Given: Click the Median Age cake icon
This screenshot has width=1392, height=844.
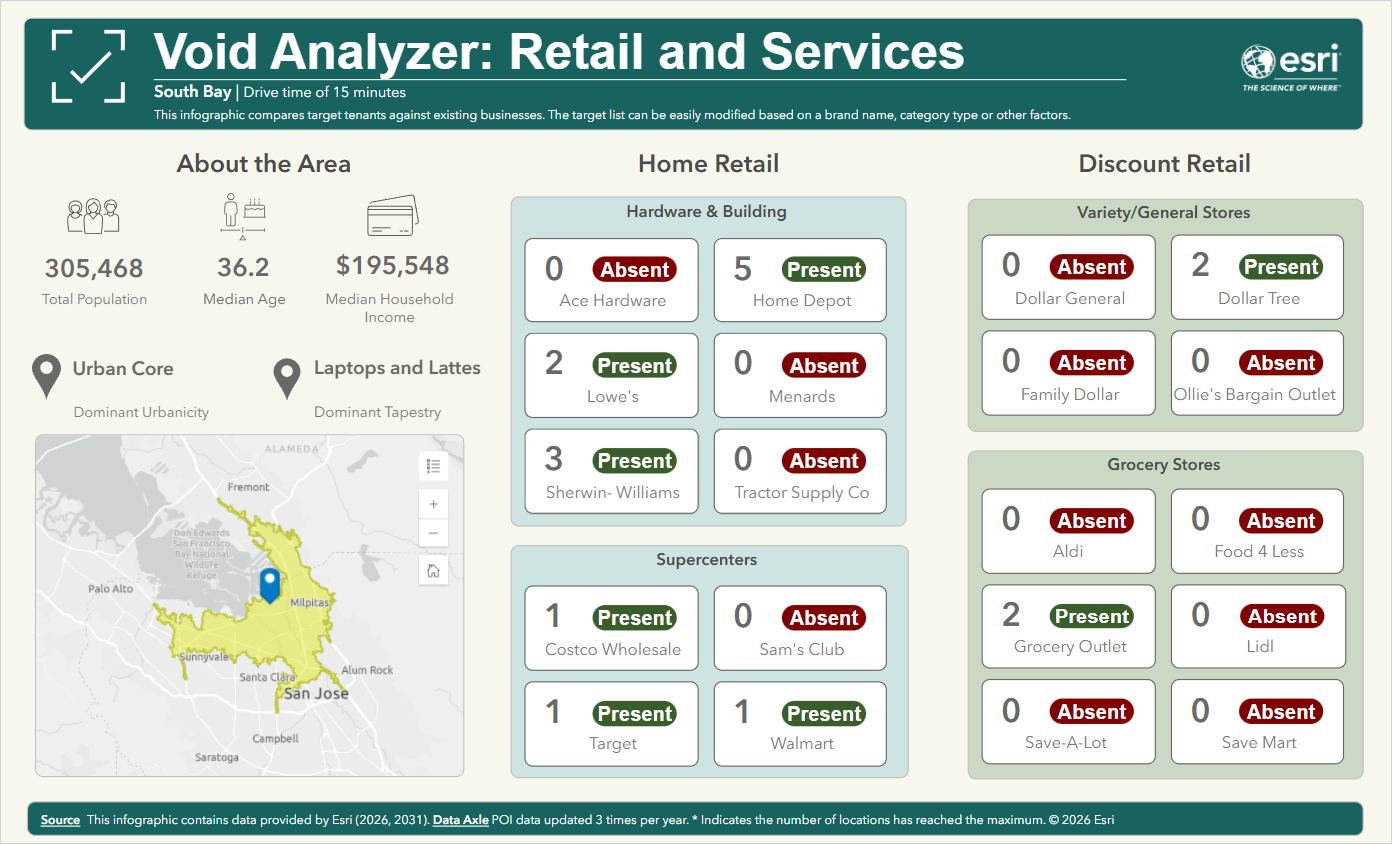Looking at the screenshot, I should 243,216.
